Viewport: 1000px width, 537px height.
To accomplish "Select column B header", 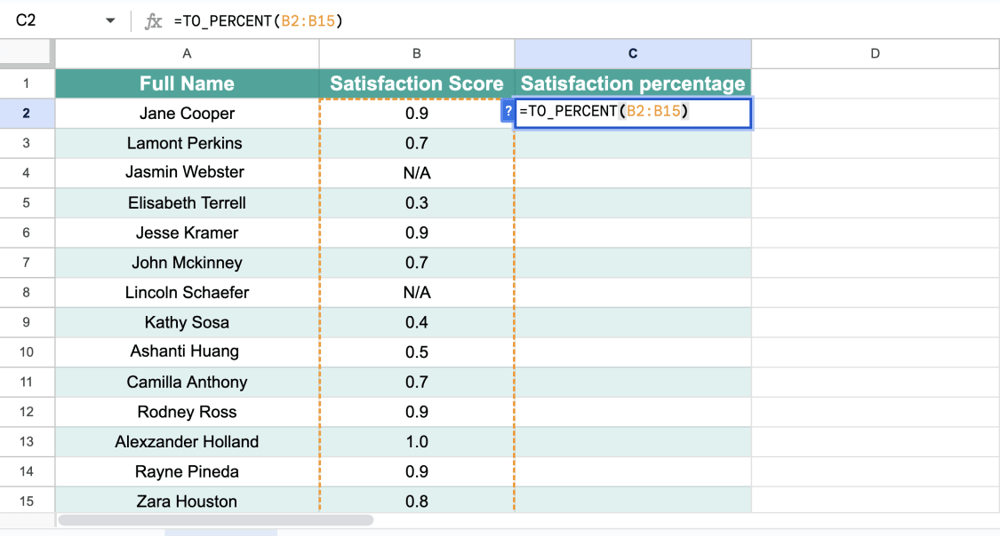I will click(x=417, y=54).
